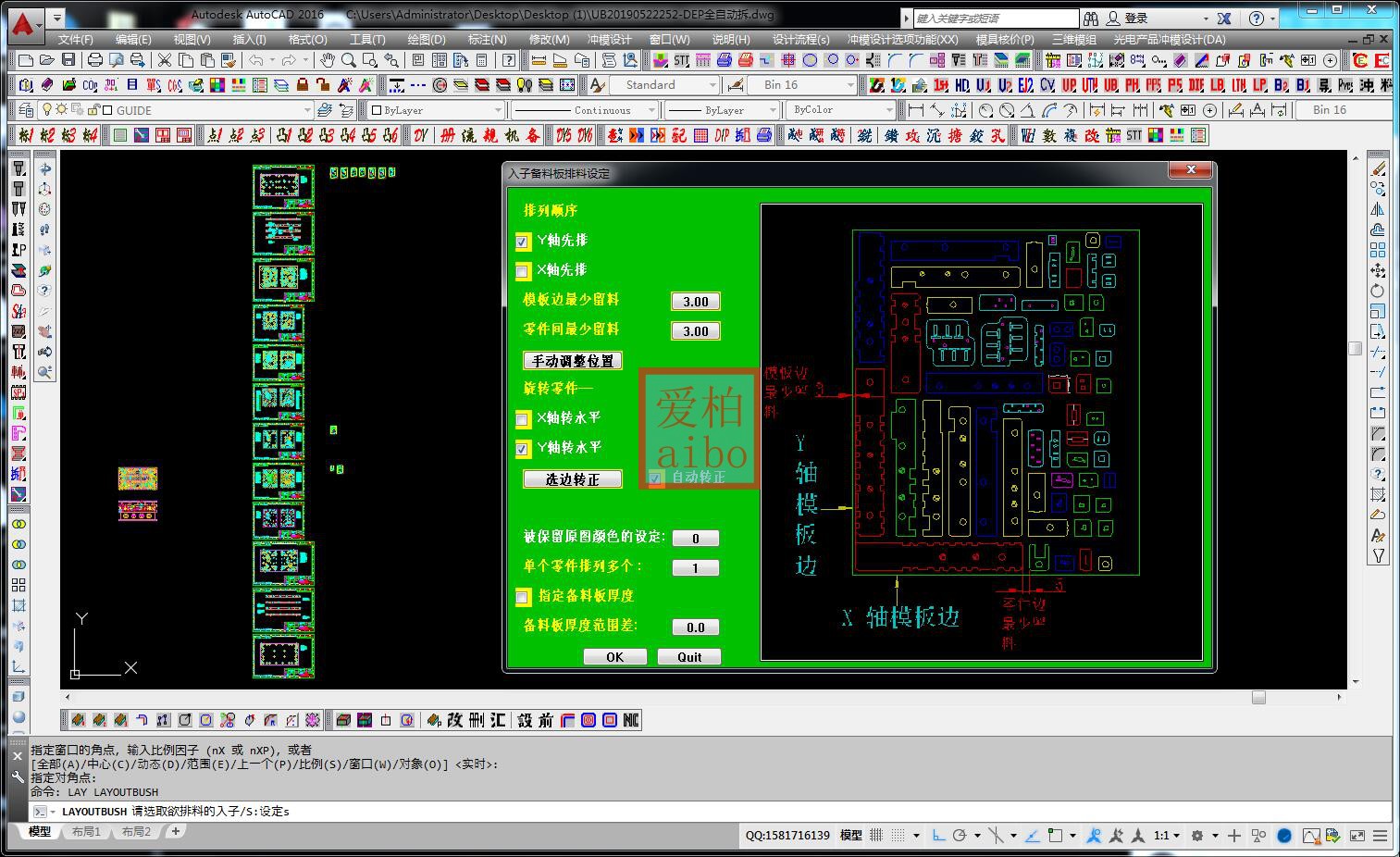Select the Radius dimension tool
This screenshot has height=857, width=1400.
[985, 110]
